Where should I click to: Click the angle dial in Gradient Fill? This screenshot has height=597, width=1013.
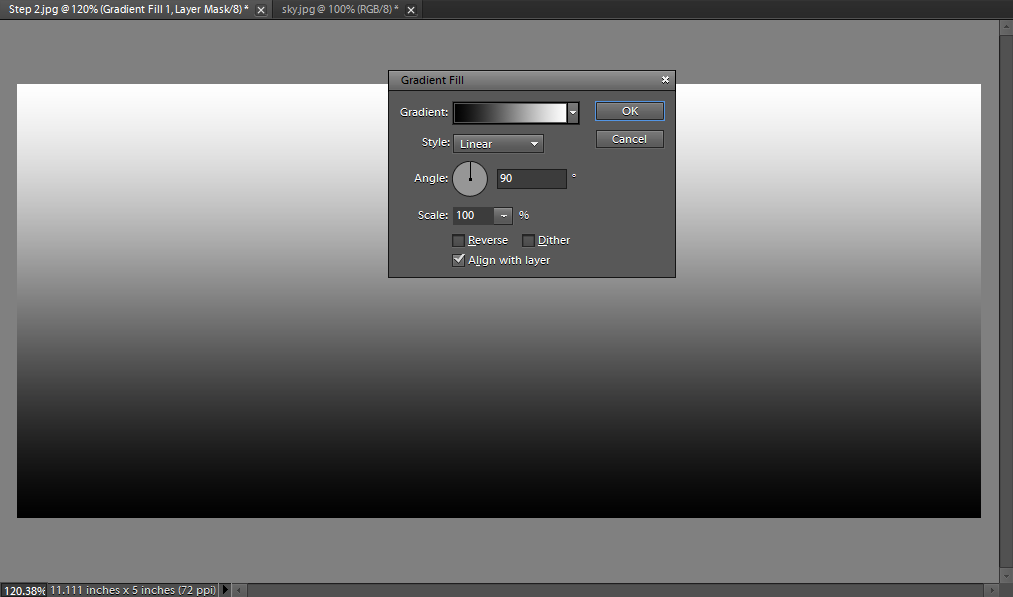(470, 179)
